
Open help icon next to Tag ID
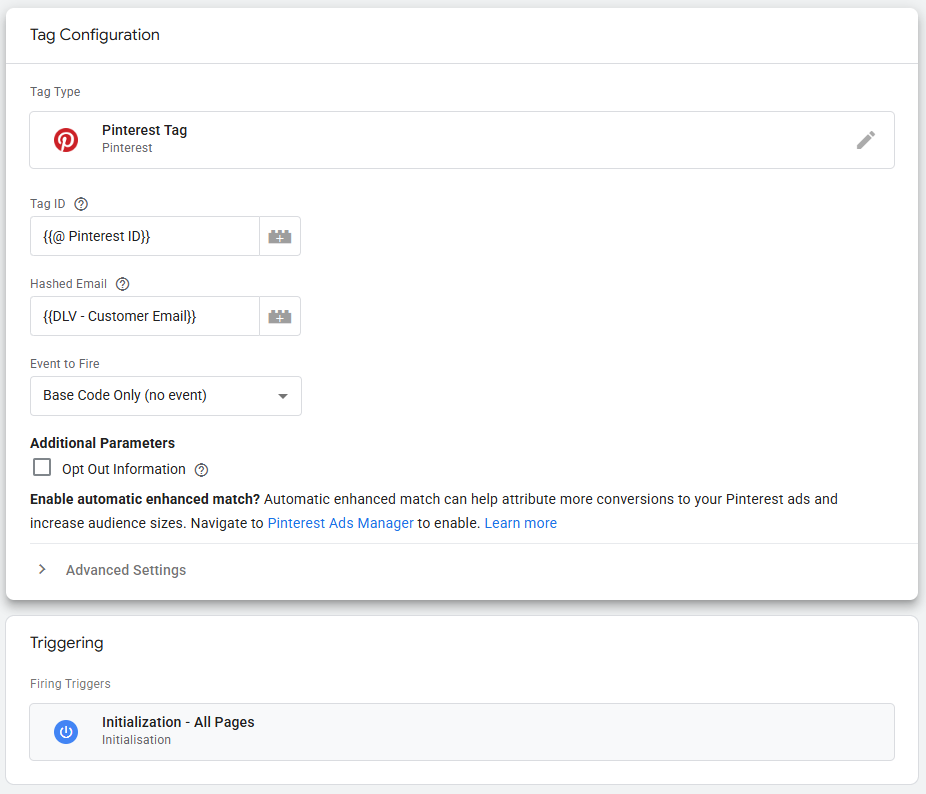pyautogui.click(x=81, y=204)
